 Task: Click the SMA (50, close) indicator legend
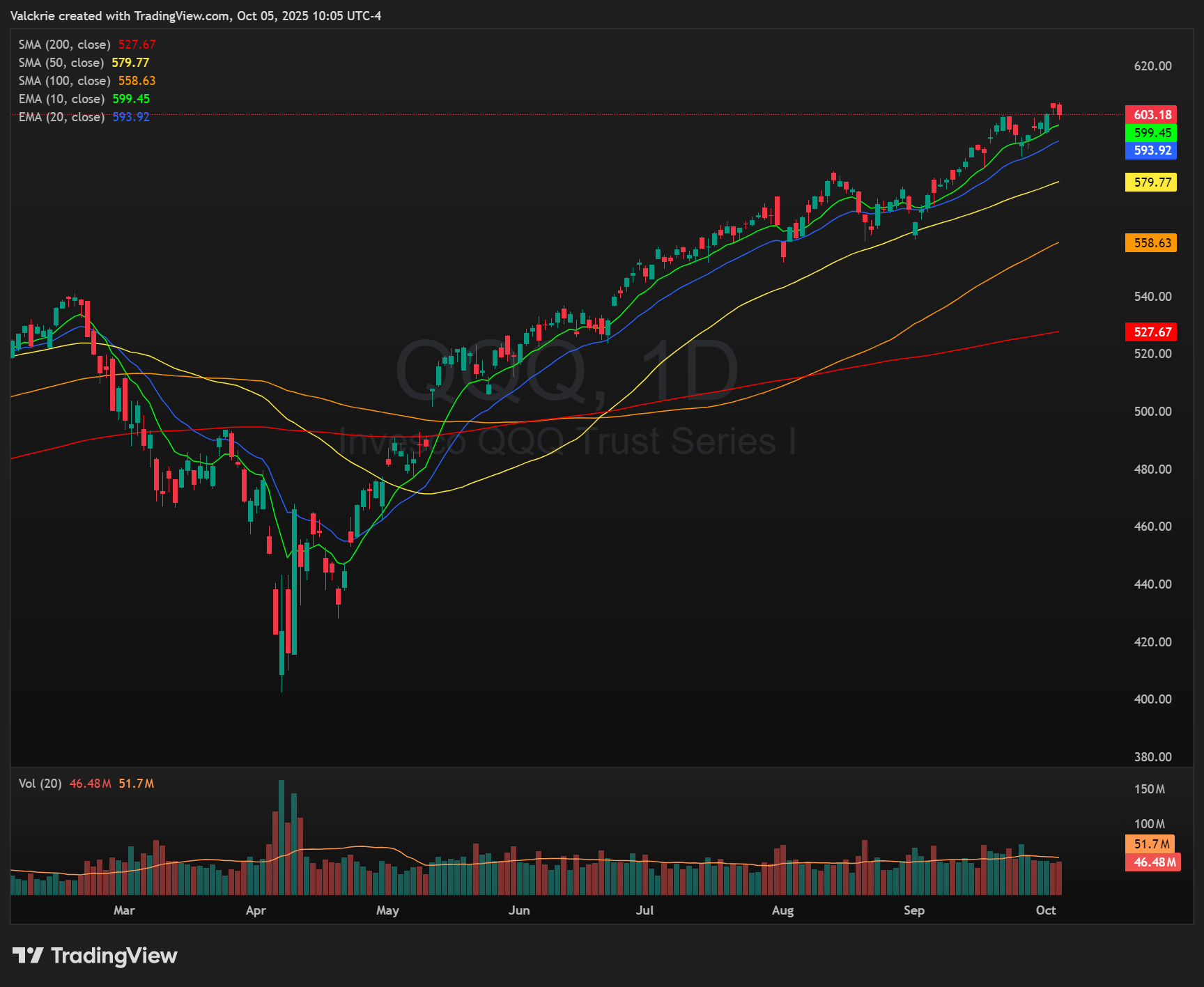(x=84, y=63)
